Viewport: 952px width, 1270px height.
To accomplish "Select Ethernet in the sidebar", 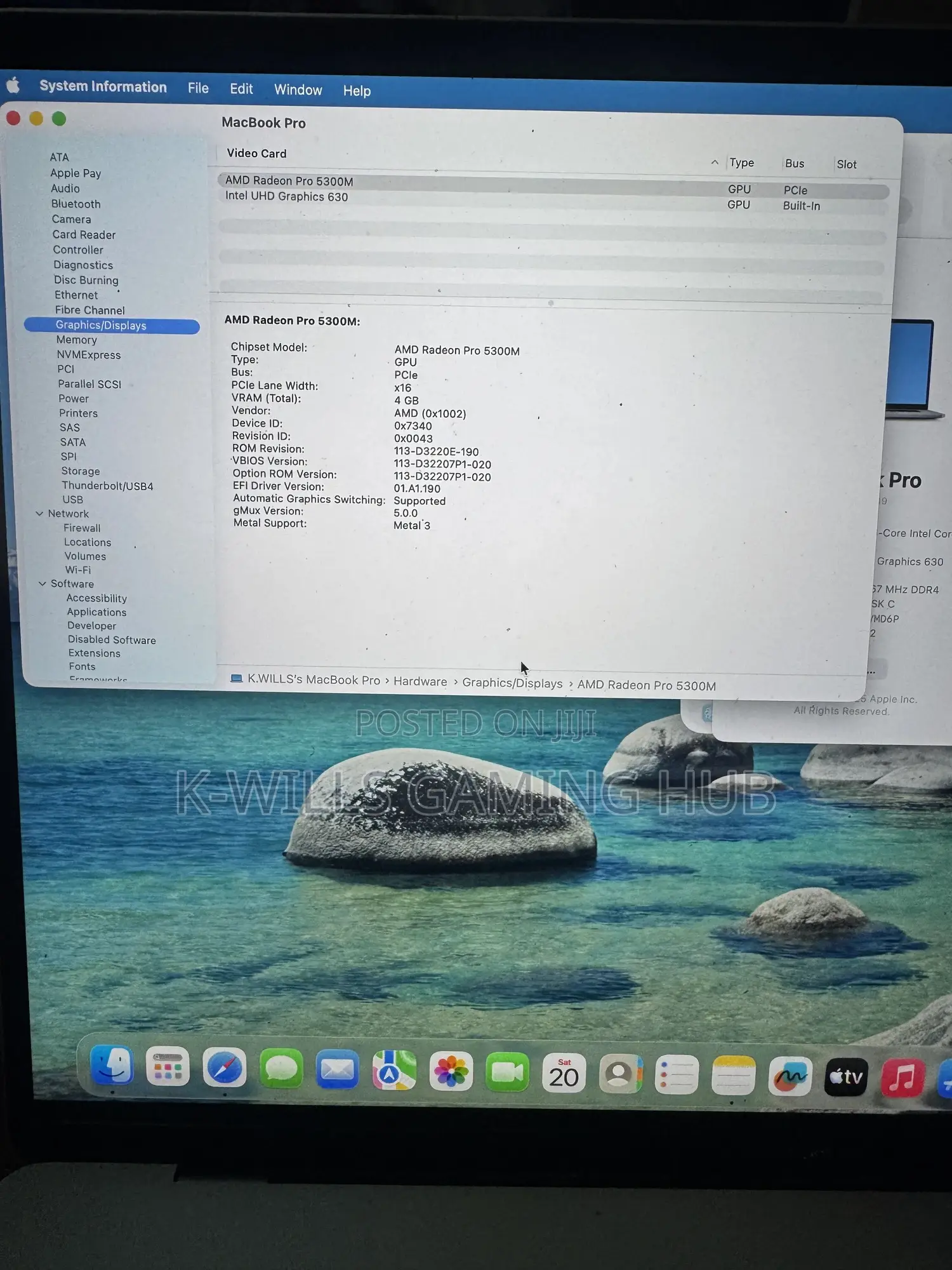I will click(x=76, y=295).
